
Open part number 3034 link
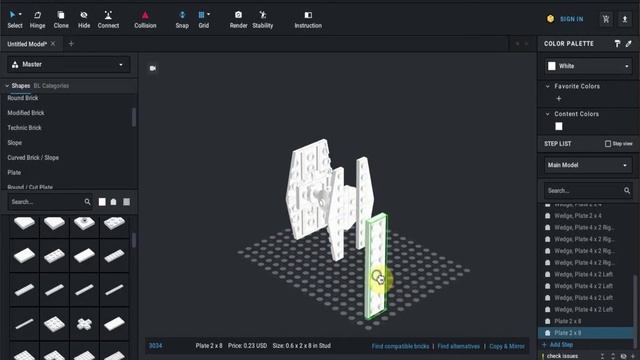coord(156,346)
